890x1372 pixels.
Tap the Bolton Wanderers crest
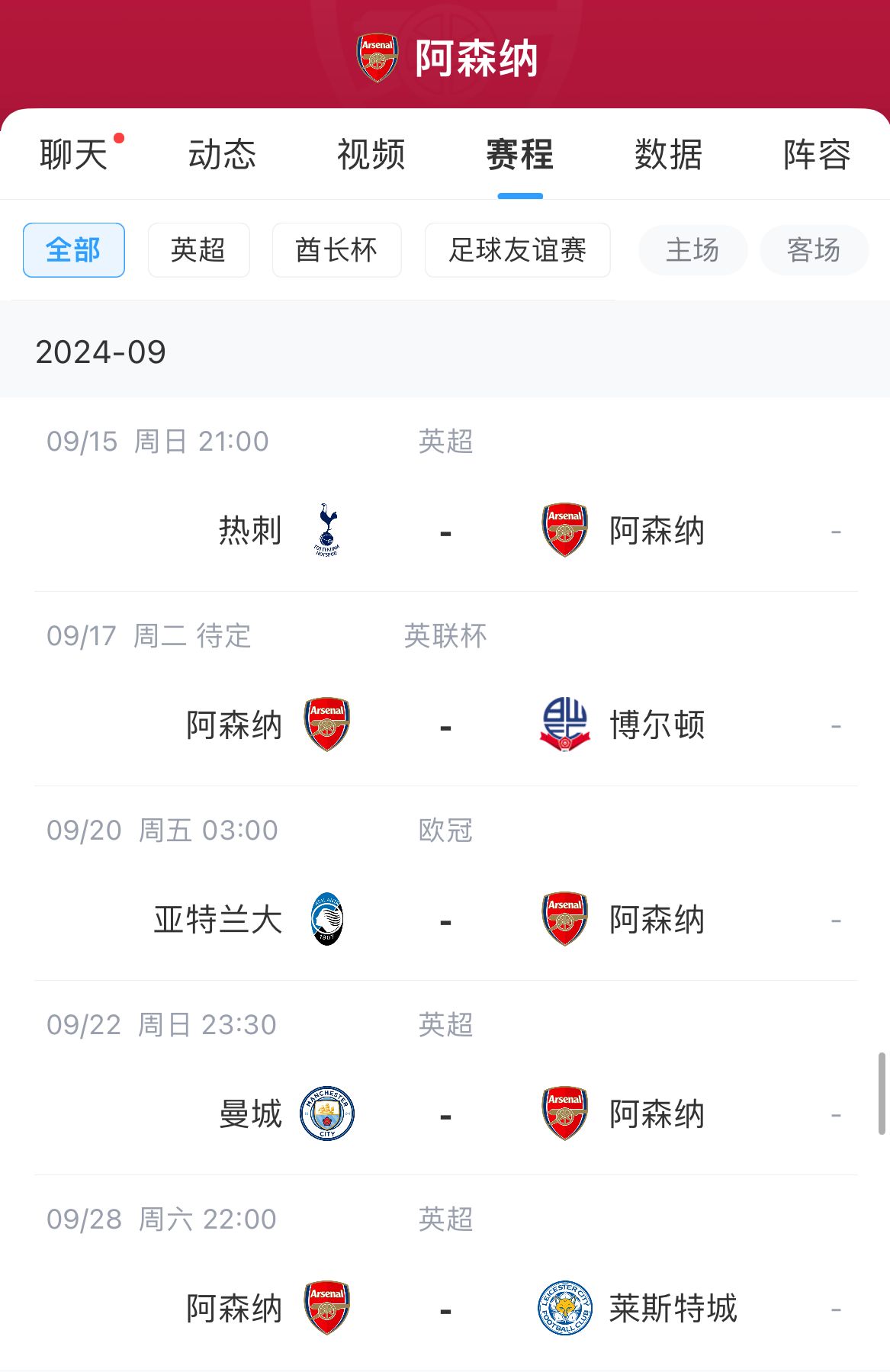564,725
